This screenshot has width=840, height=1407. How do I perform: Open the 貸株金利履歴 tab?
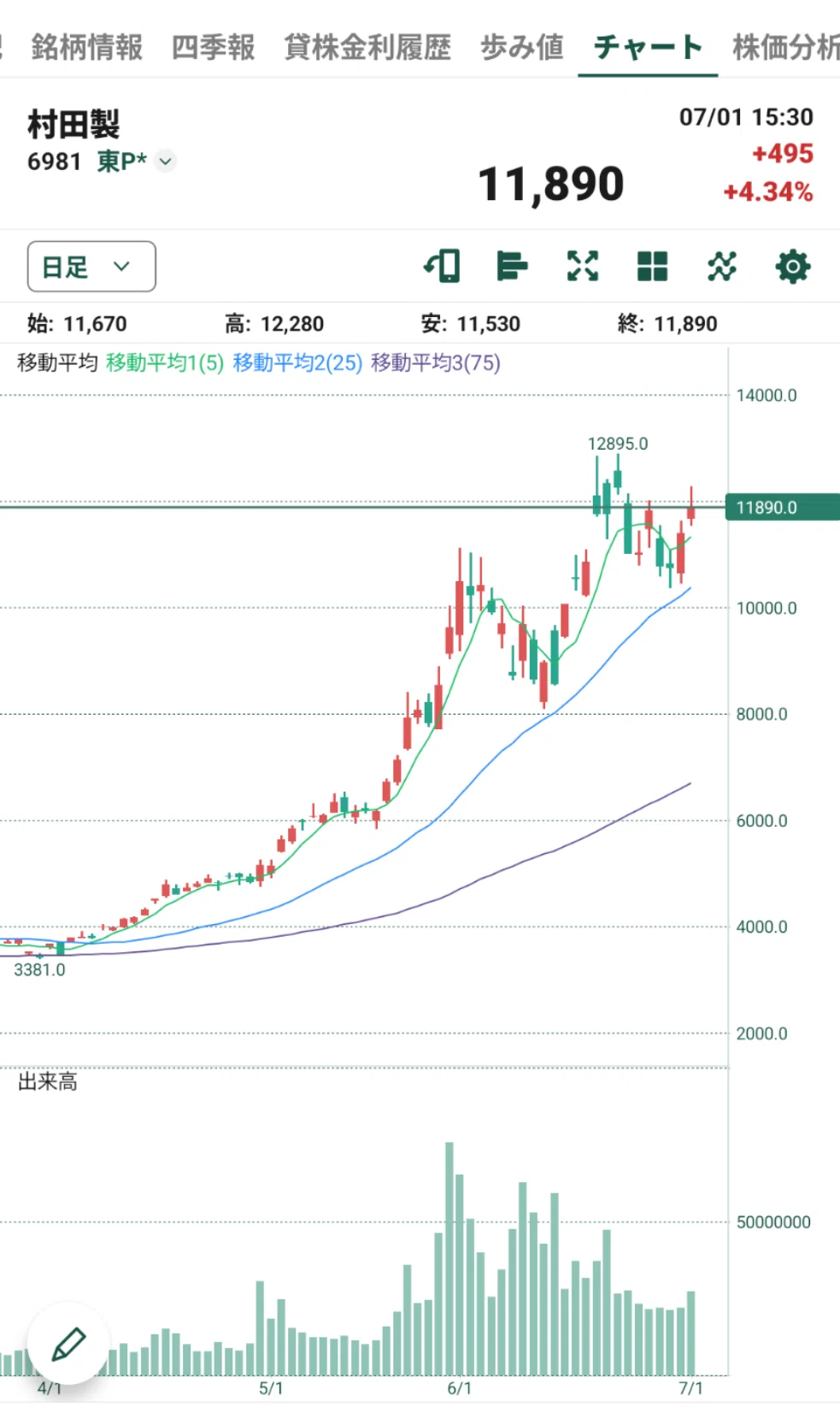point(367,47)
